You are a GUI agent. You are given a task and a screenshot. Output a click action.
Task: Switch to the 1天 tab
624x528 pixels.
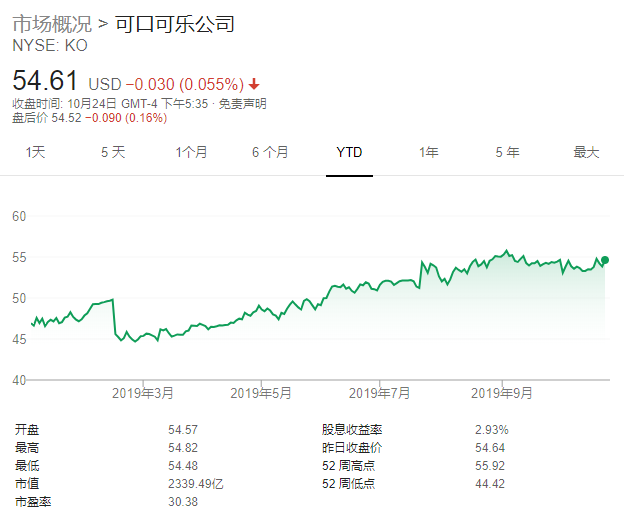pyautogui.click(x=35, y=152)
